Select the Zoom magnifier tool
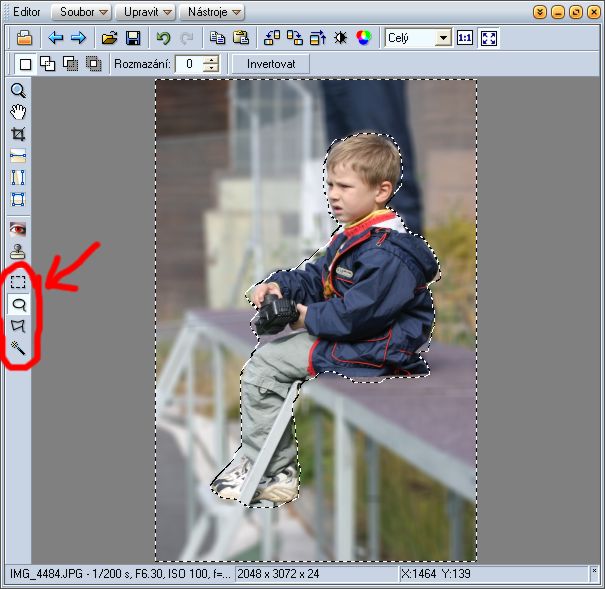605x589 pixels. 18,90
